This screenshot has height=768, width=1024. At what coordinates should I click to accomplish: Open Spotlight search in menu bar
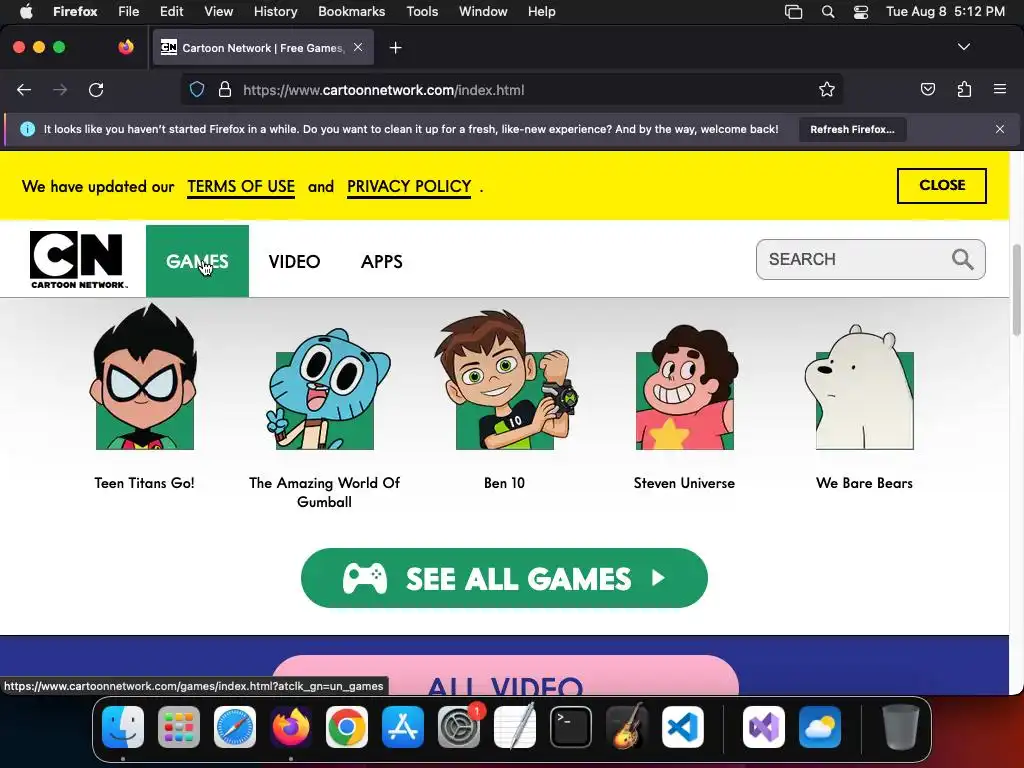pos(827,12)
